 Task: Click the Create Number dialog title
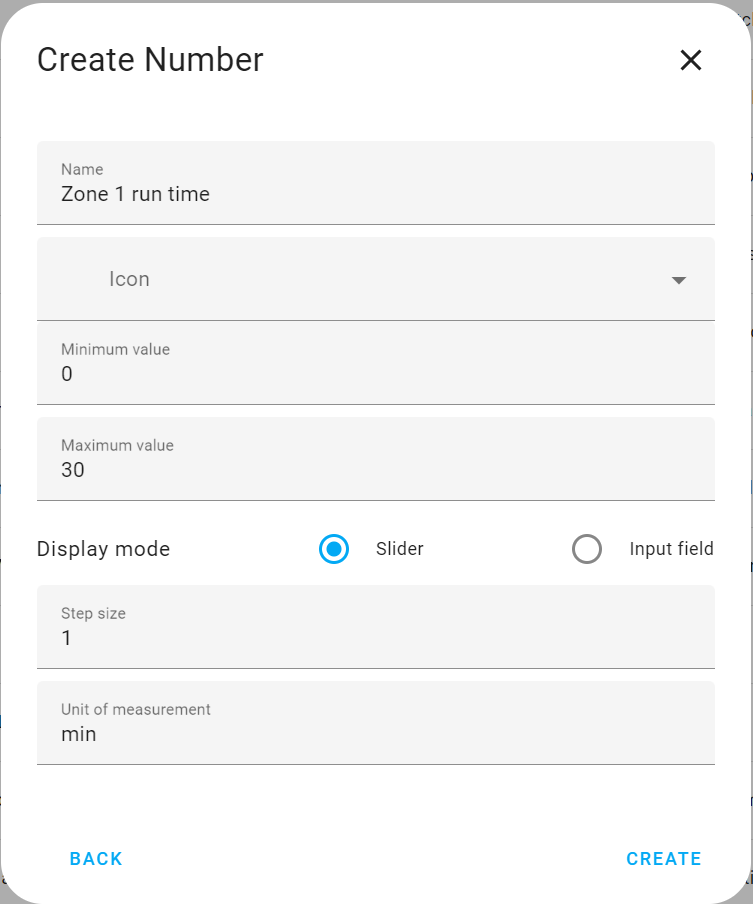[x=149, y=60]
